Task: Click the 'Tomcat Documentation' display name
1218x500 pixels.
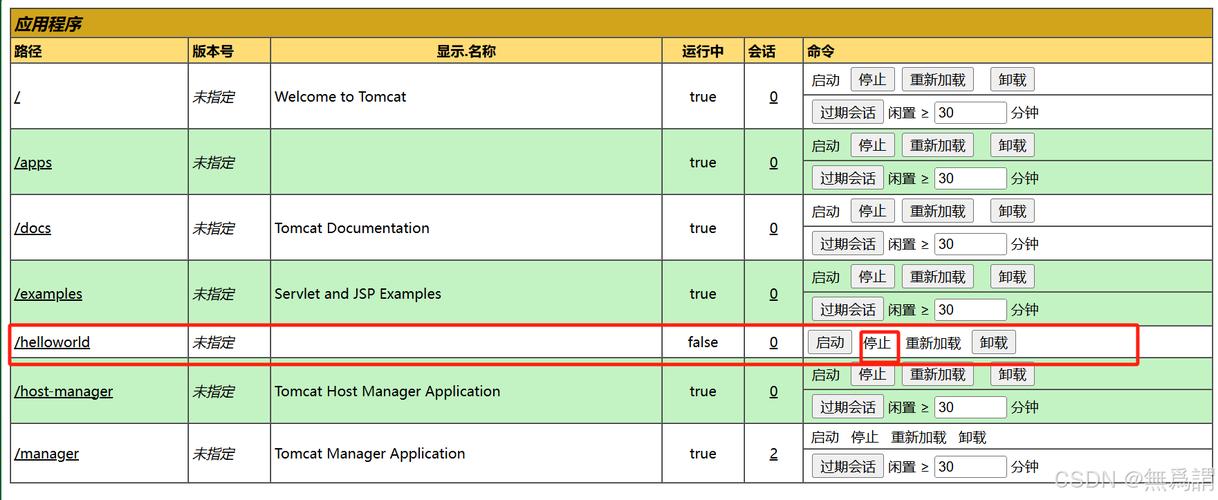Action: point(352,228)
